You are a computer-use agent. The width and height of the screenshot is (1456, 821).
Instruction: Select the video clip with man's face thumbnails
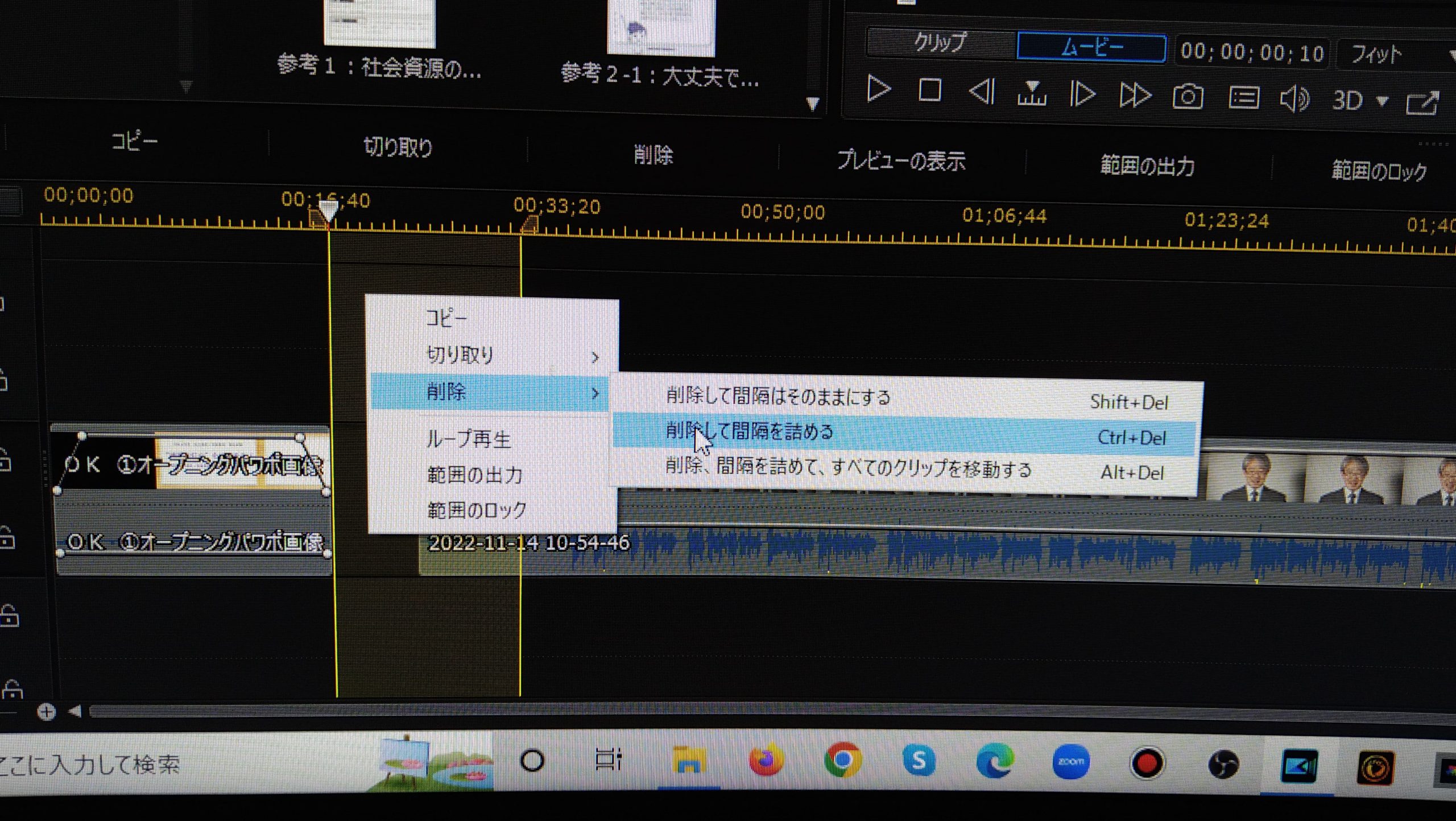tap(1325, 478)
